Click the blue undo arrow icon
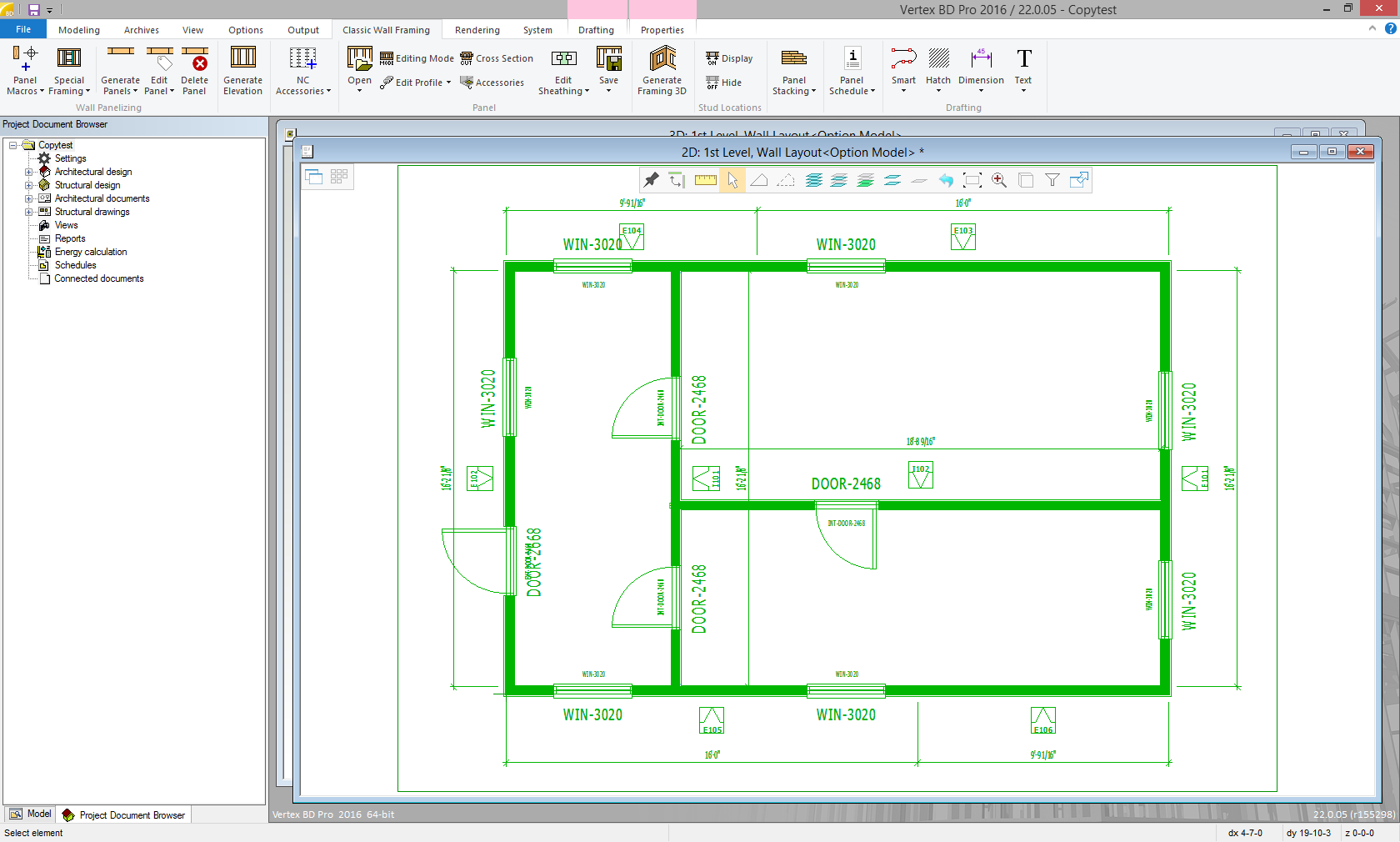 [x=946, y=180]
